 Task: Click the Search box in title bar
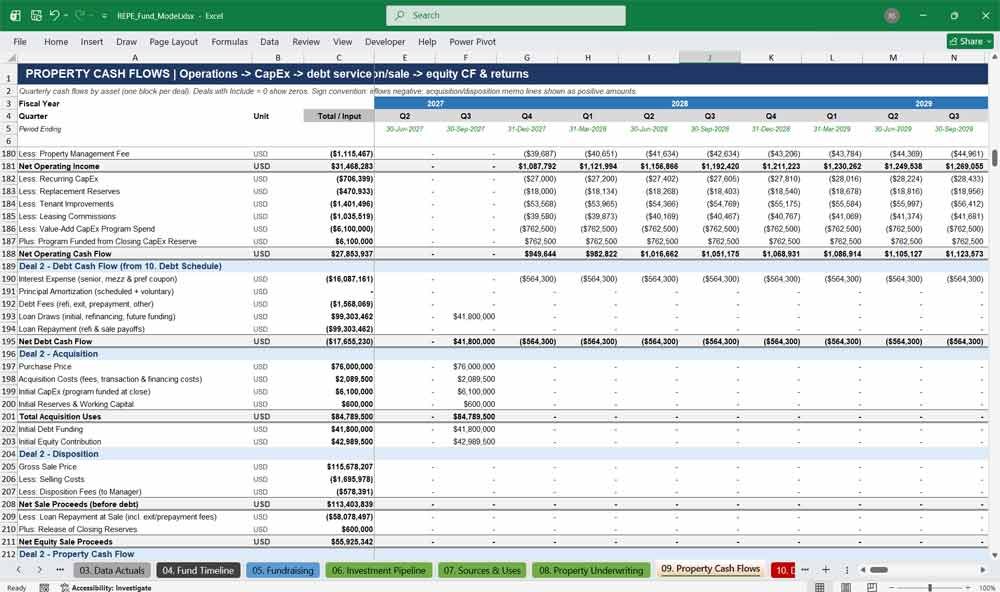tap(506, 15)
